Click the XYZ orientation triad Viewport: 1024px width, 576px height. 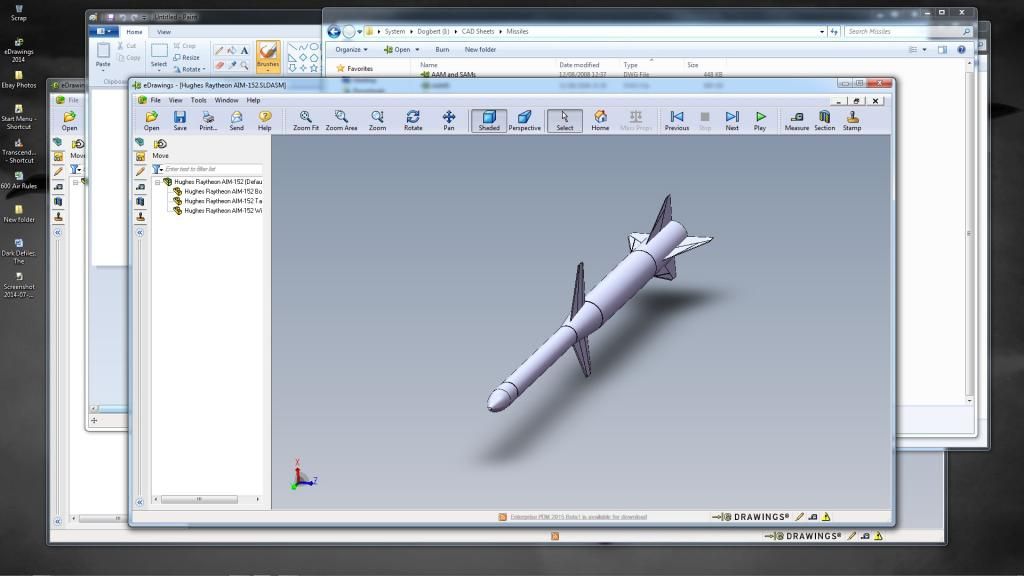[x=304, y=475]
